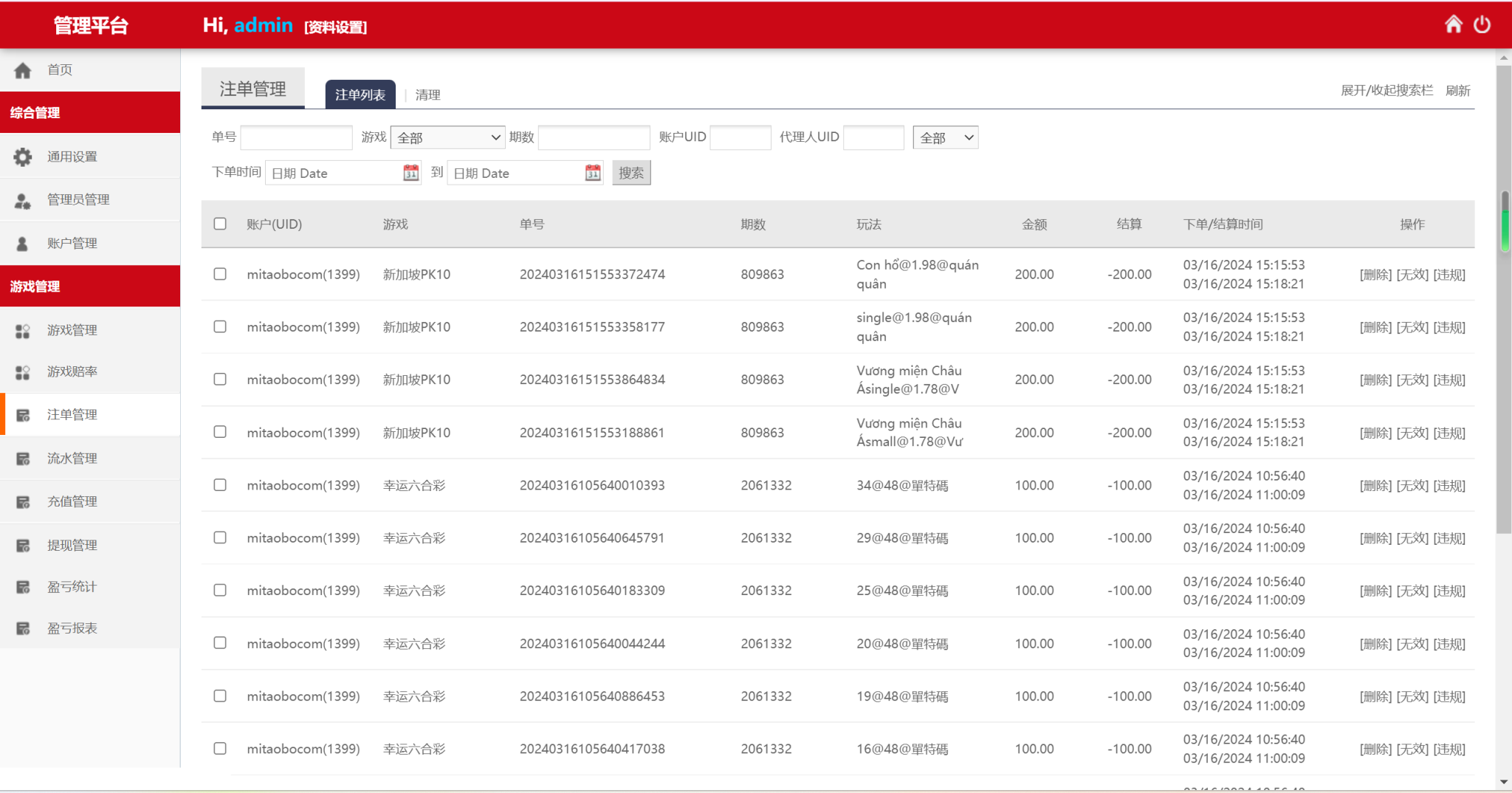The width and height of the screenshot is (1512, 793).
Task: Toggle 展开/收起搜索栏 search bar expander
Action: (1386, 90)
